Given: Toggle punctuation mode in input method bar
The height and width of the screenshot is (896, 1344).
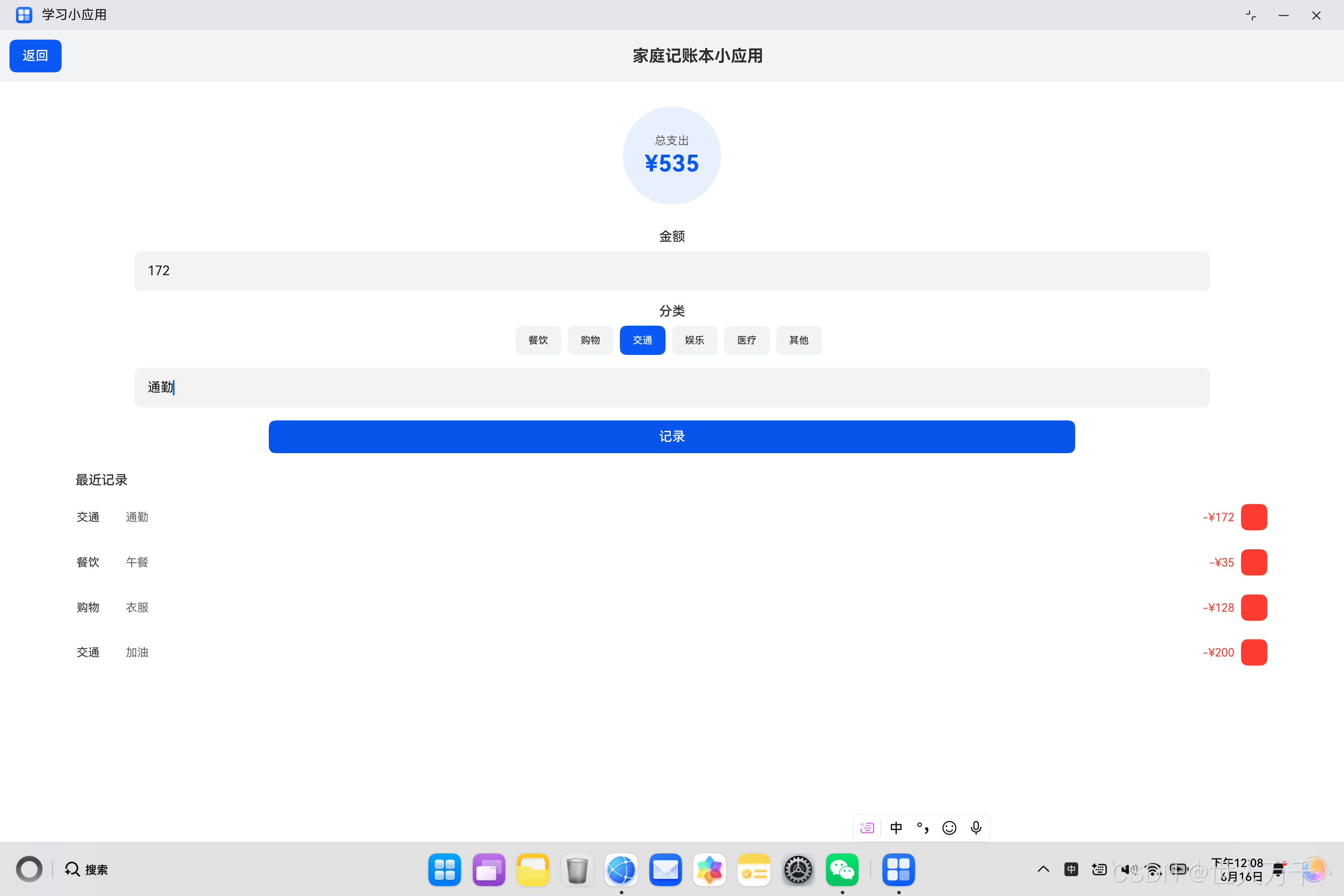Looking at the screenshot, I should 922,828.
